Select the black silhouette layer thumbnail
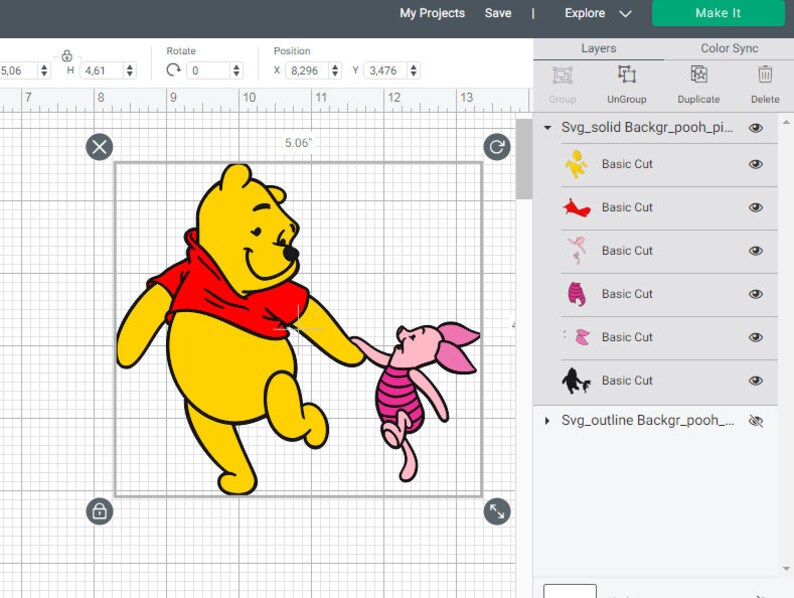Image resolution: width=794 pixels, height=598 pixels. click(x=576, y=381)
